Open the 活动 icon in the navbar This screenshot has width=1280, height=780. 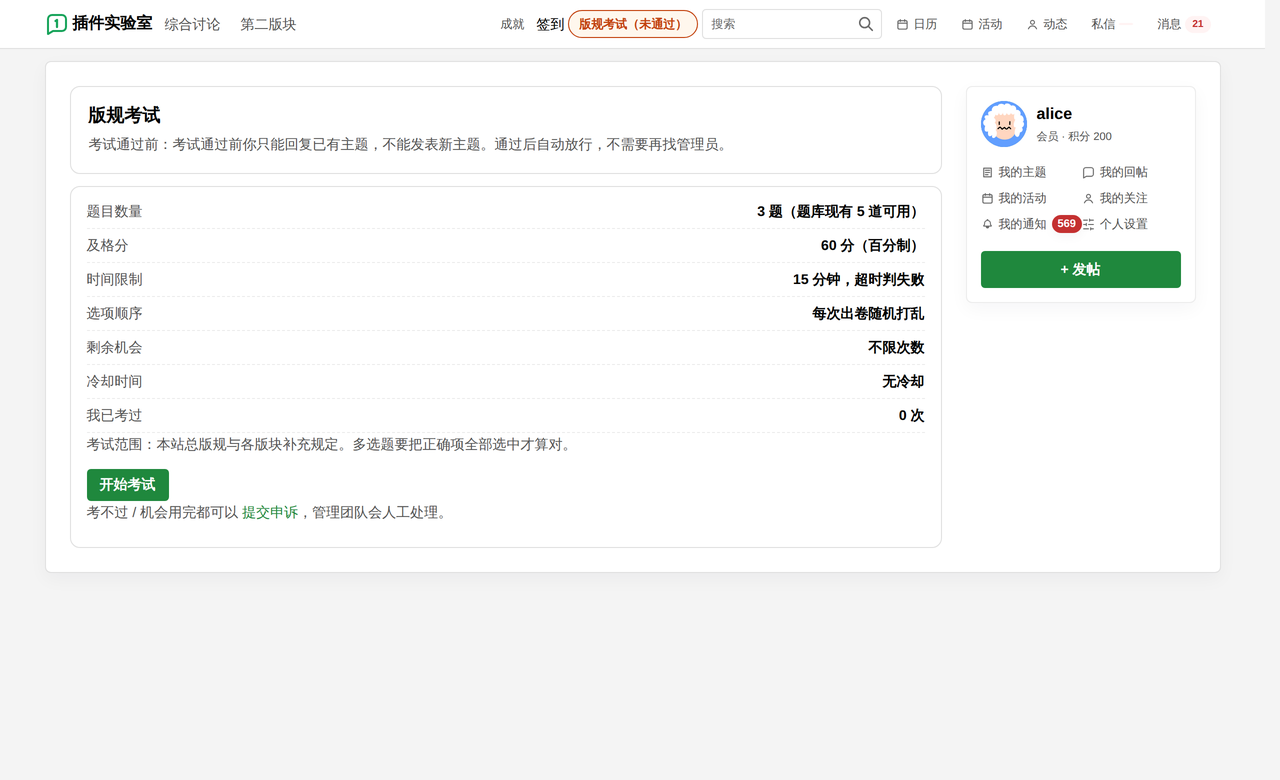(967, 24)
